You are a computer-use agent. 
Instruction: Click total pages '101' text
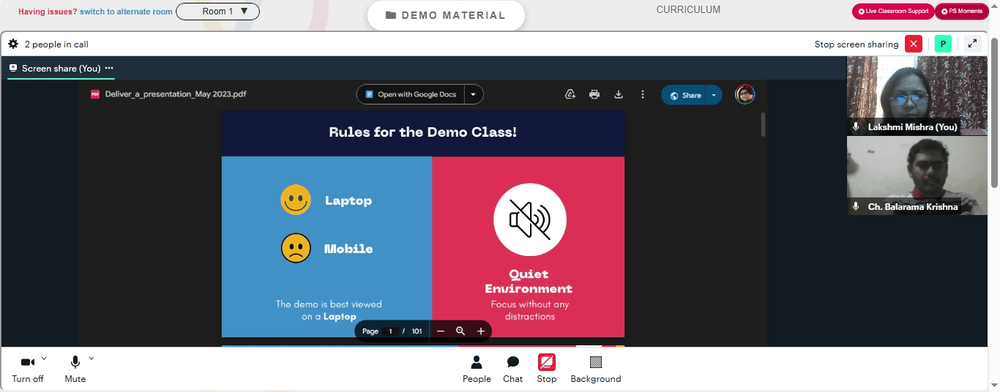pos(416,331)
